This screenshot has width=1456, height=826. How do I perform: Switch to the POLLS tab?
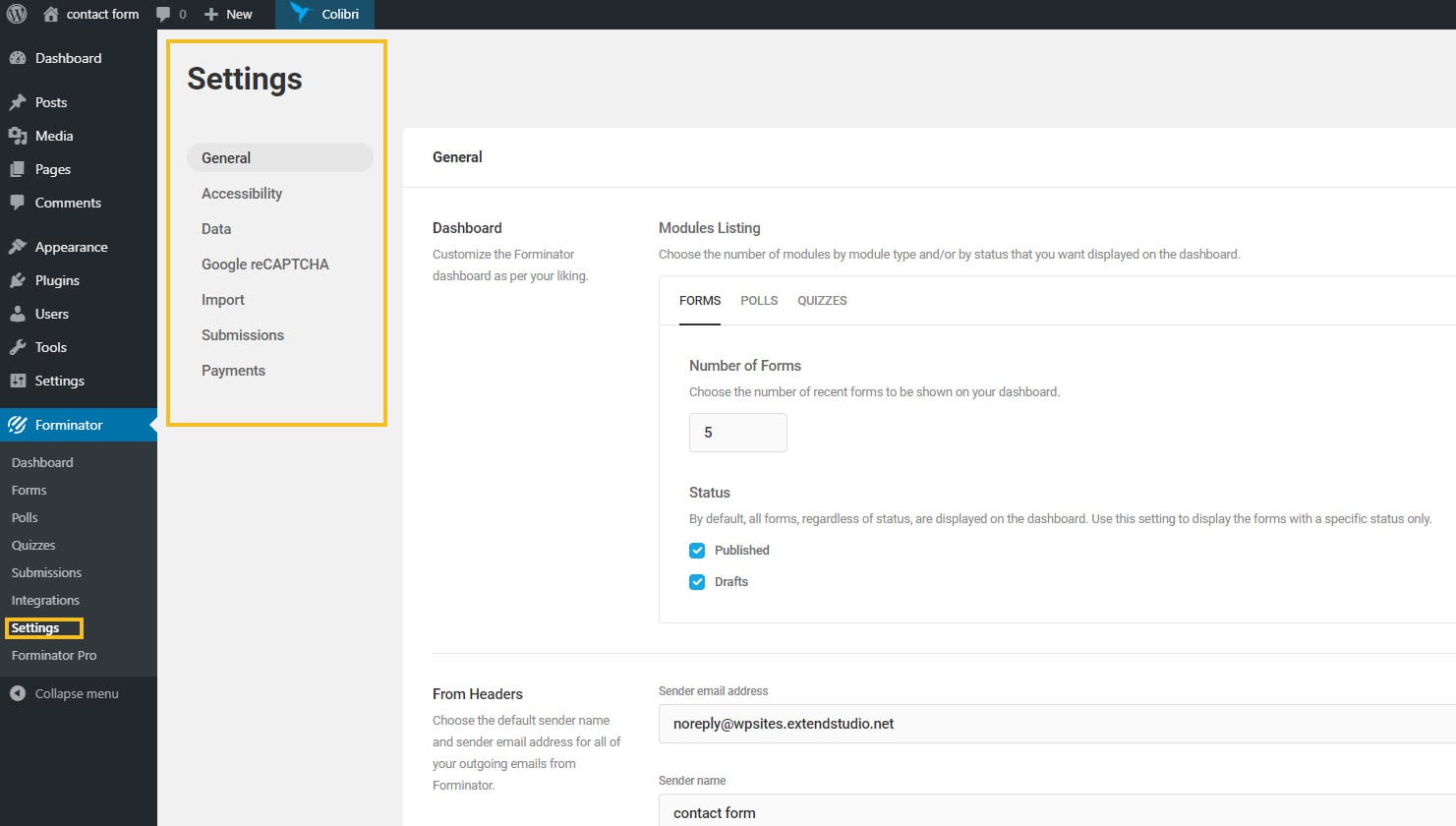(x=758, y=300)
